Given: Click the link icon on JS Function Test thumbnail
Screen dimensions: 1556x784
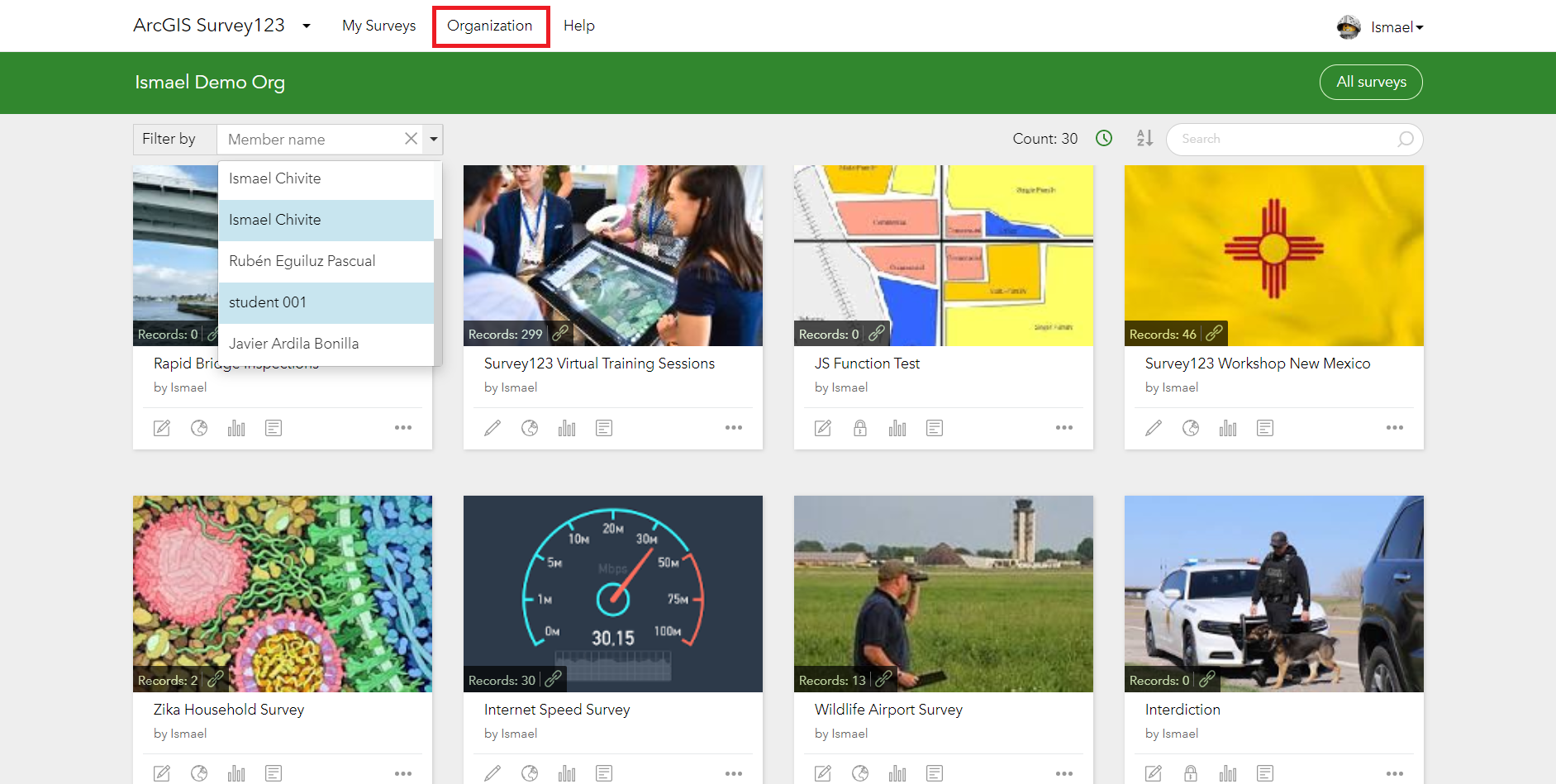Looking at the screenshot, I should coord(877,333).
